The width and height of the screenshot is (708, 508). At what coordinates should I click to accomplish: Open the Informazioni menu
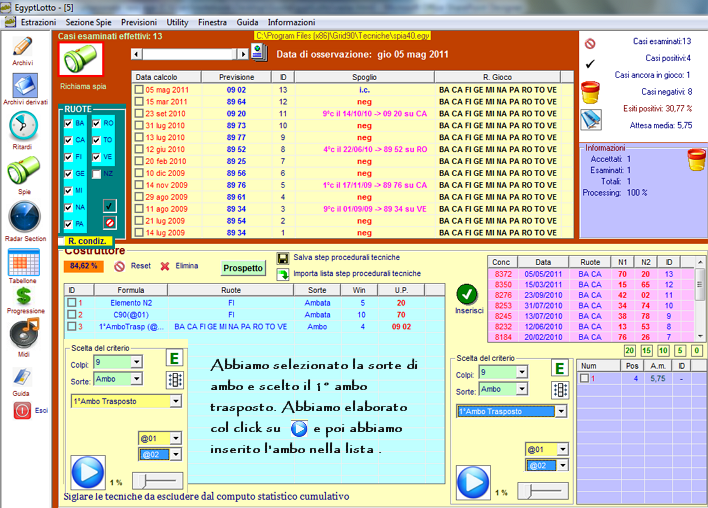[x=291, y=22]
